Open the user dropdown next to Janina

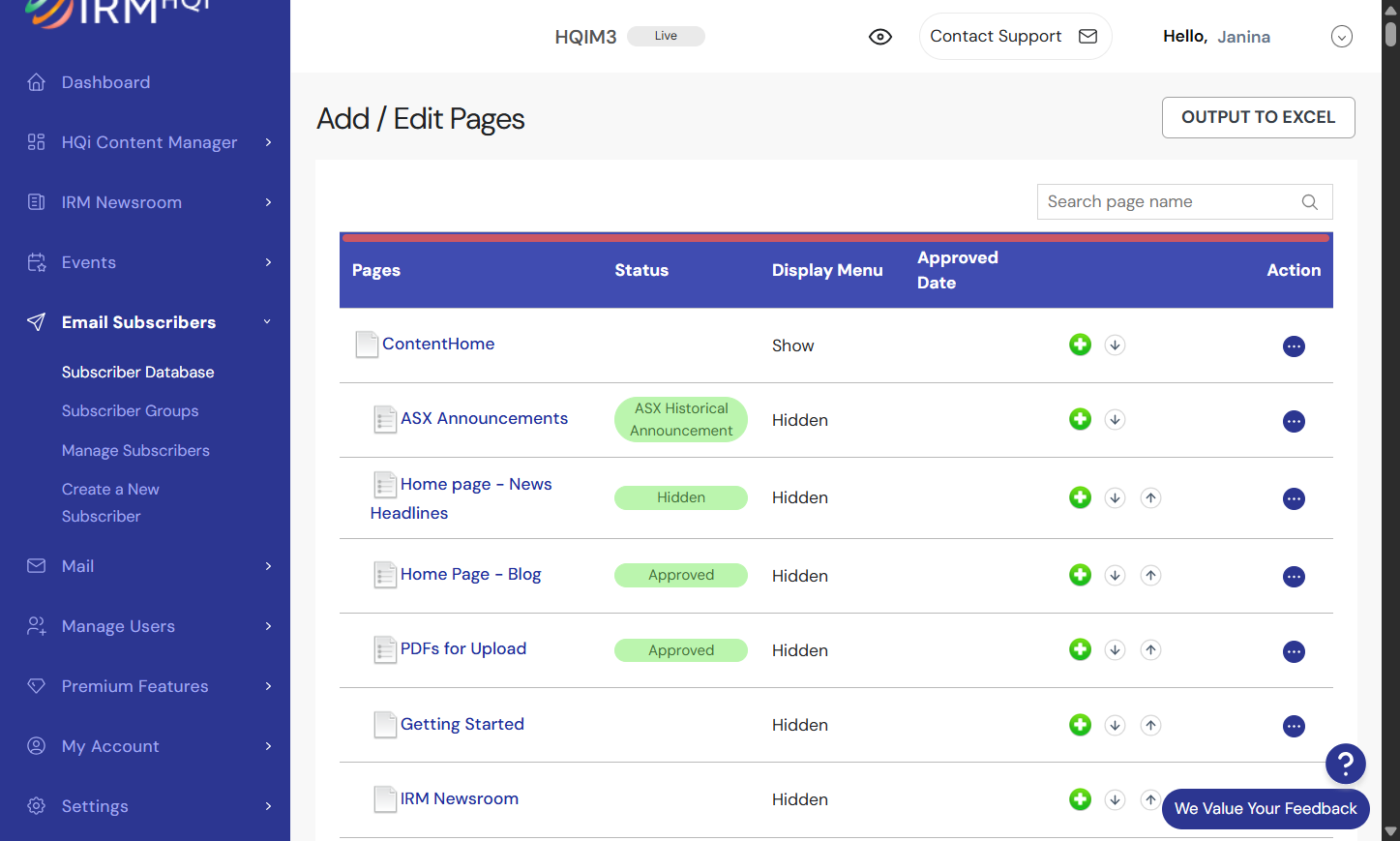tap(1341, 37)
